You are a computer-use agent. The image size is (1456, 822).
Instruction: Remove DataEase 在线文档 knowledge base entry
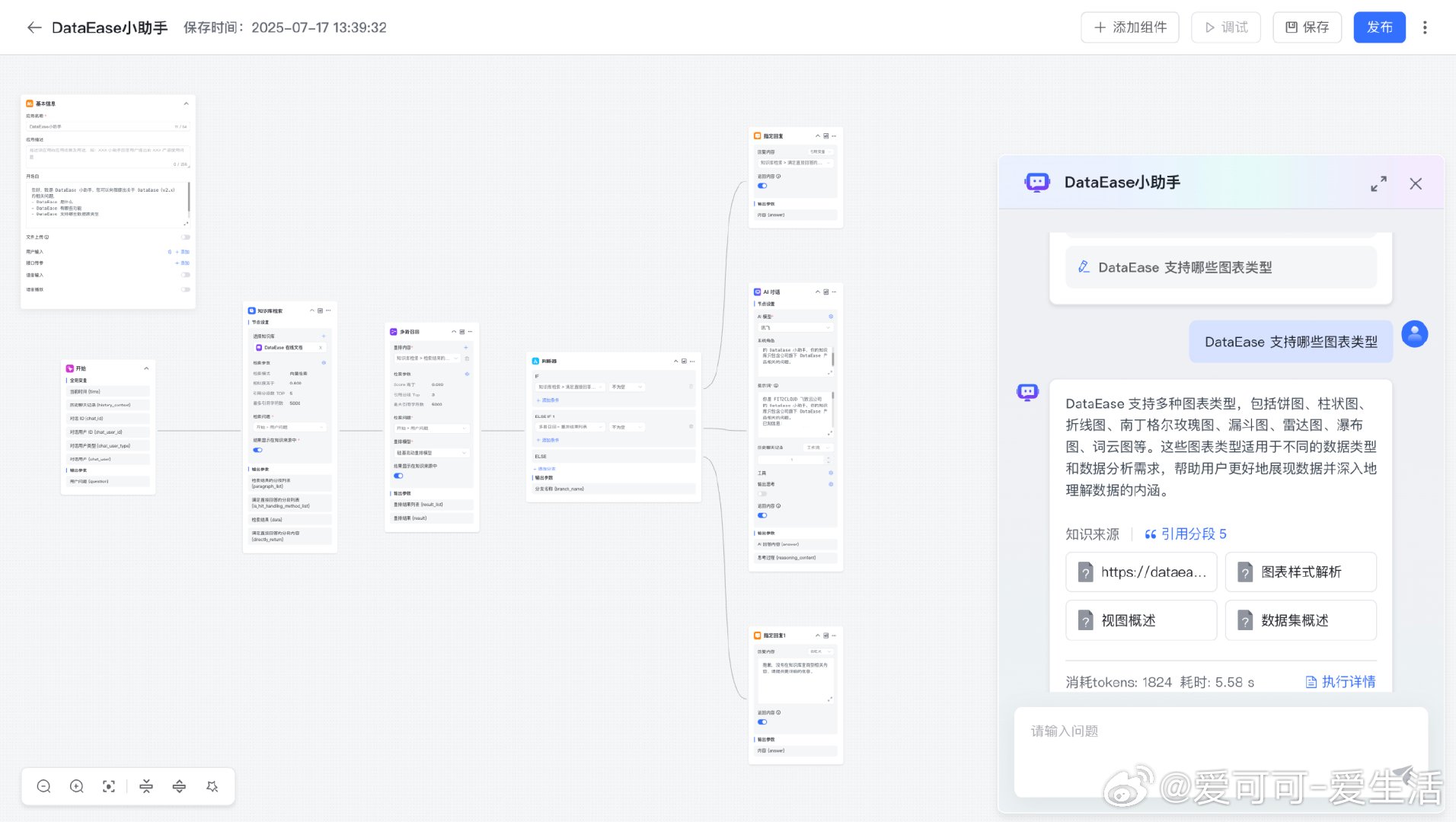tap(321, 348)
